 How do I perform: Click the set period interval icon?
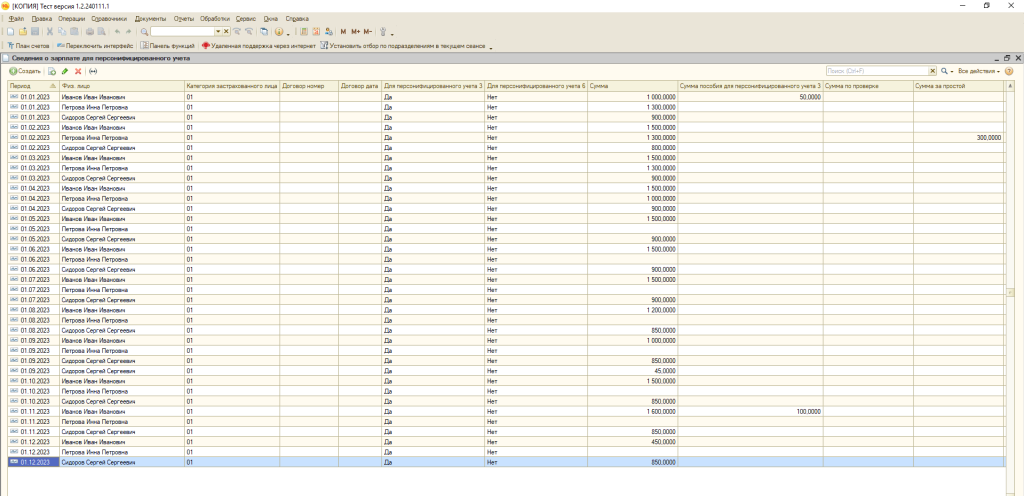[93, 72]
